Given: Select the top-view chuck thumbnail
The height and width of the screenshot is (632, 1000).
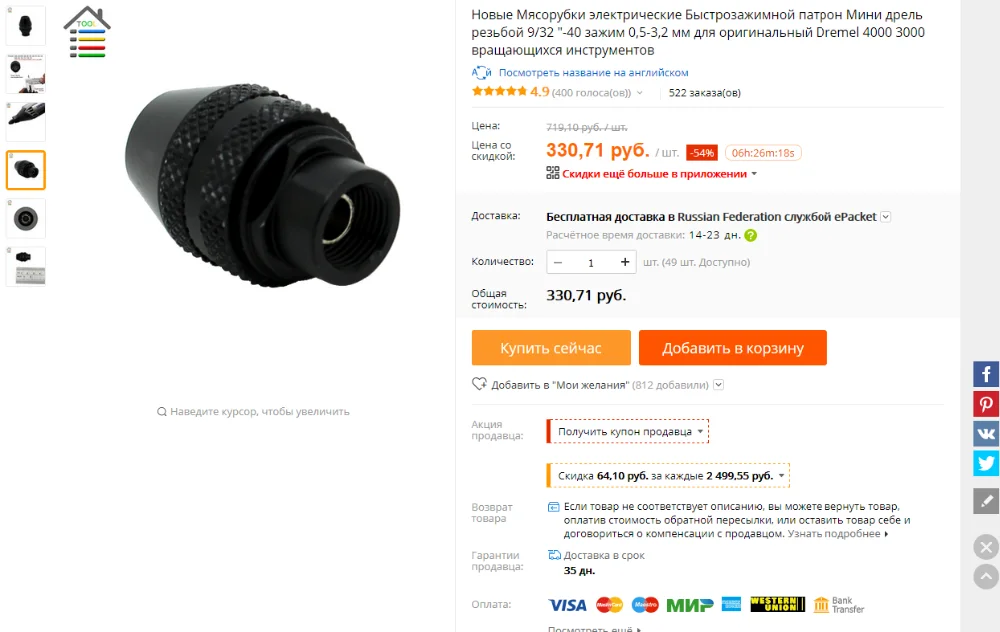Looking at the screenshot, I should 26,218.
